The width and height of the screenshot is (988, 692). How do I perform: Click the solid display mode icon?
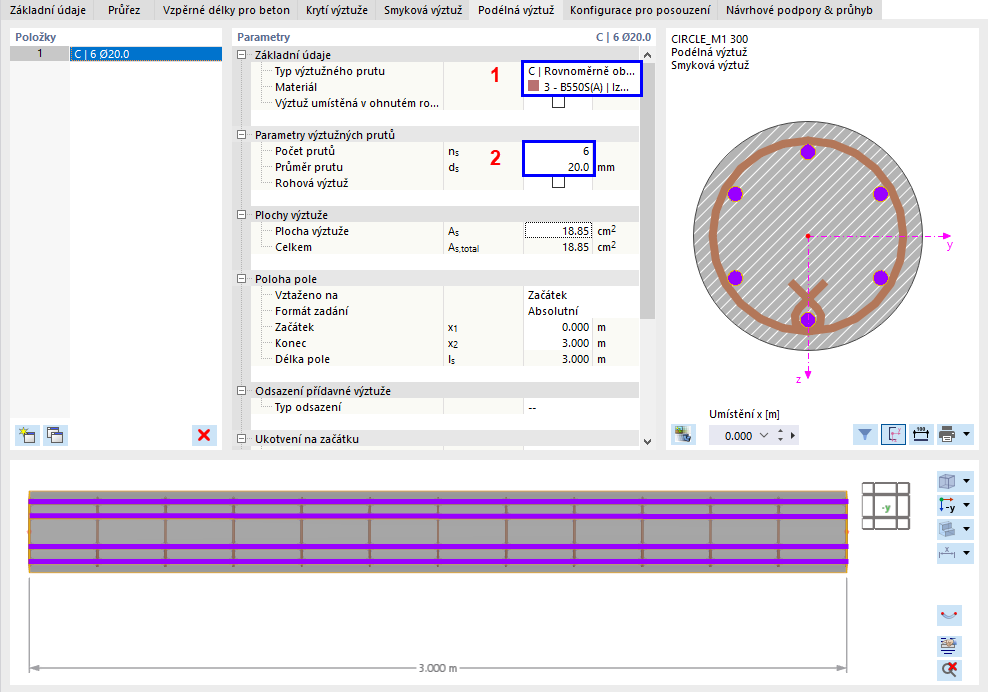946,529
